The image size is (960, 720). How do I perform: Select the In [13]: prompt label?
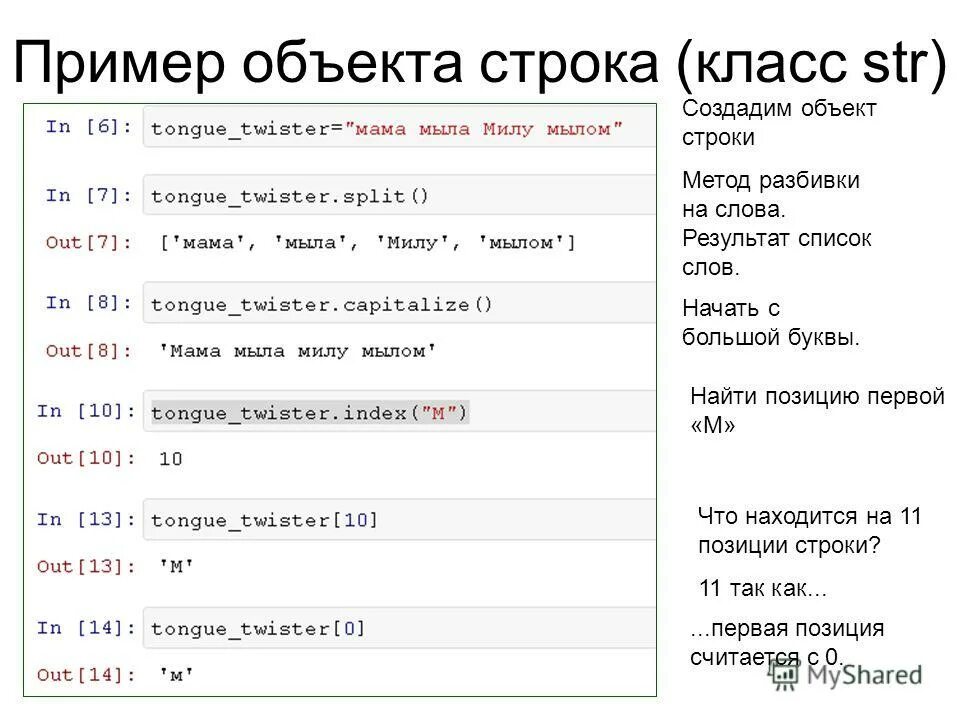click(86, 519)
